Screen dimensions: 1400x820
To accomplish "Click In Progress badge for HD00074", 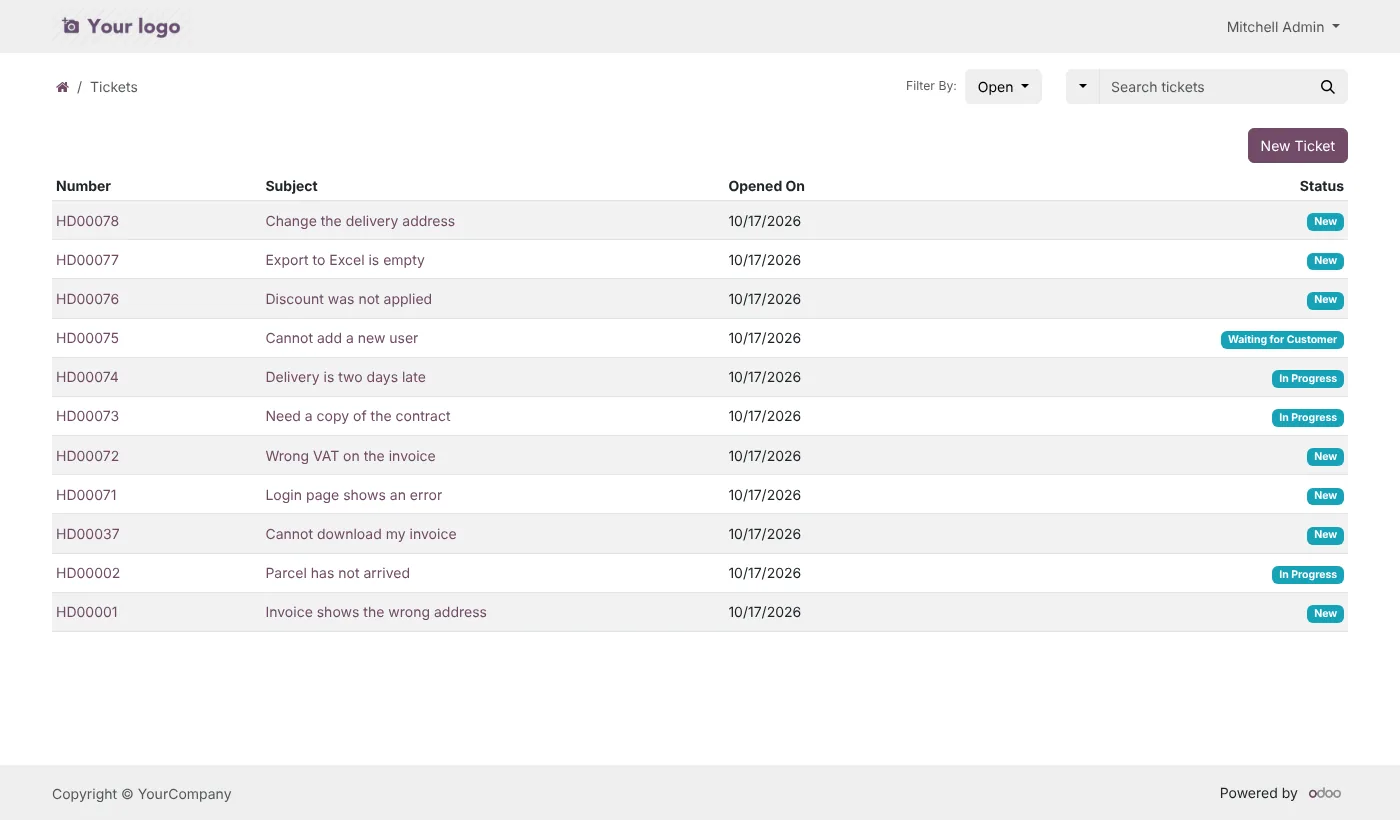I will (1308, 378).
